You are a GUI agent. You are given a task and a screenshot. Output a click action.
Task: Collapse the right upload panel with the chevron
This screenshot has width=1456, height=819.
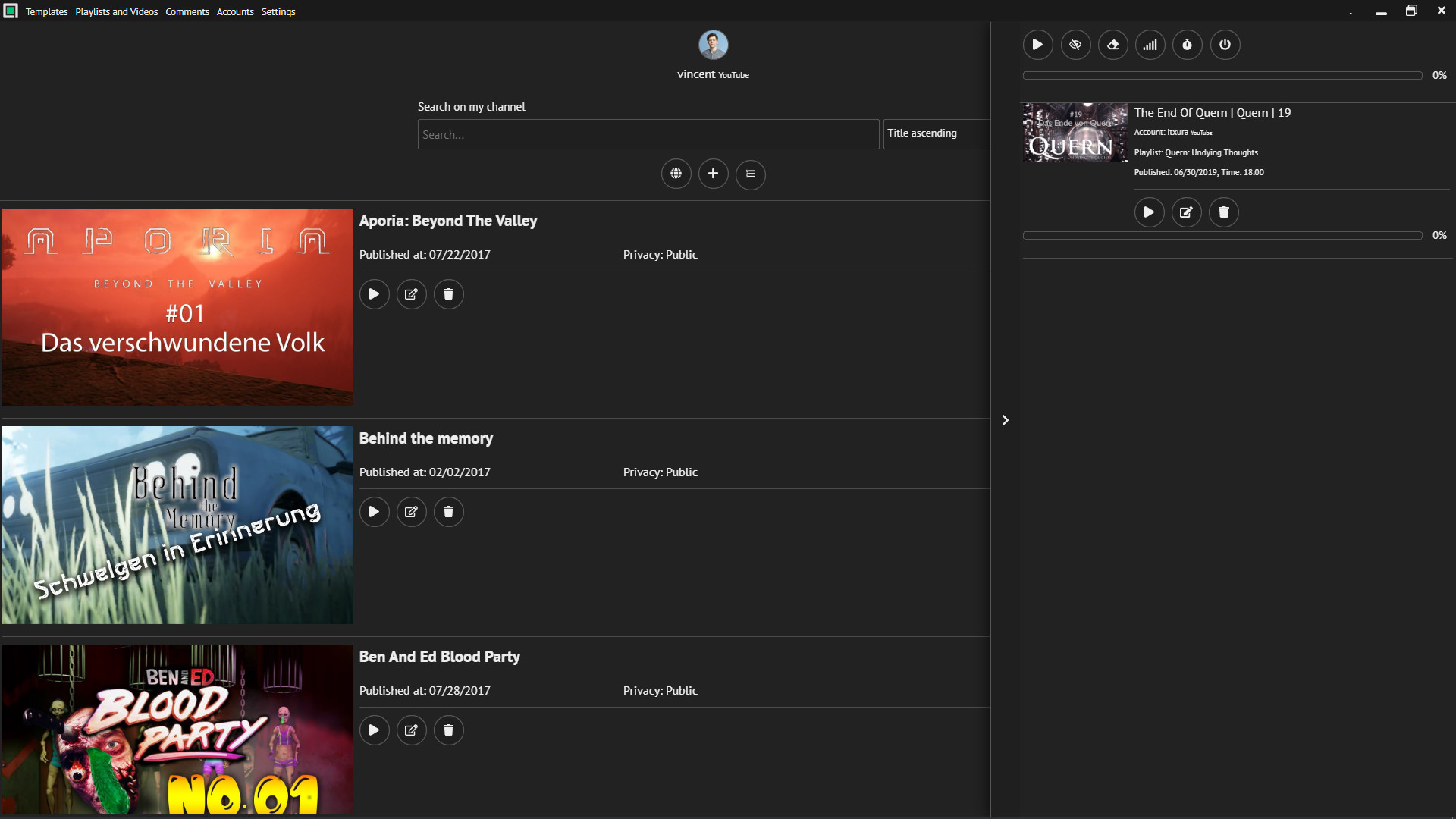pyautogui.click(x=1005, y=419)
